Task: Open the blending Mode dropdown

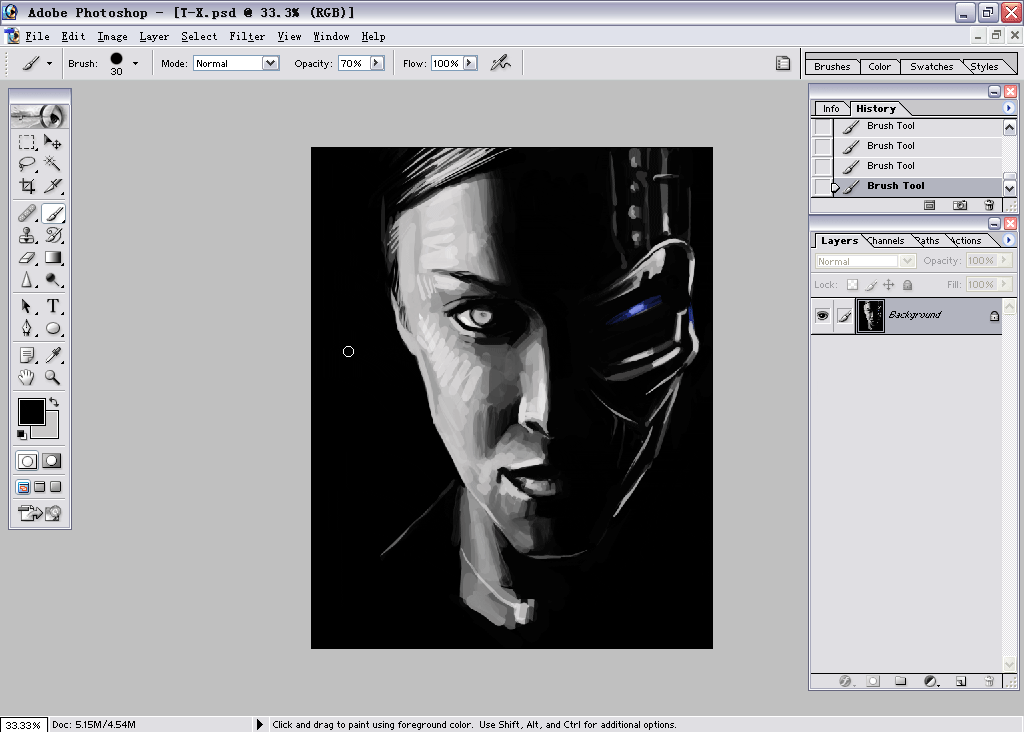Action: point(270,63)
